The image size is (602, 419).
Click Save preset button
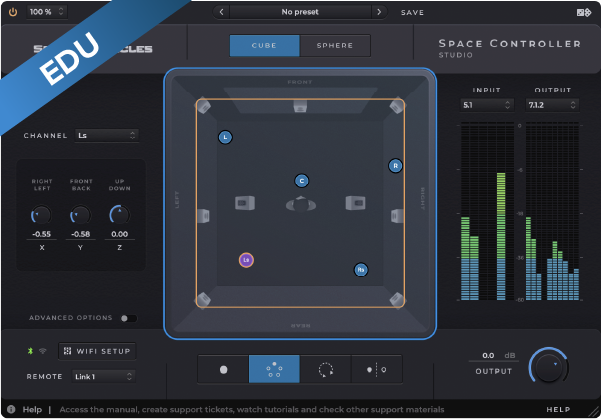tap(412, 12)
